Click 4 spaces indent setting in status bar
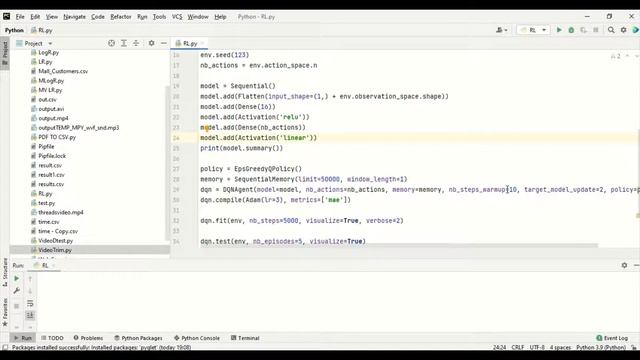 pyautogui.click(x=560, y=347)
